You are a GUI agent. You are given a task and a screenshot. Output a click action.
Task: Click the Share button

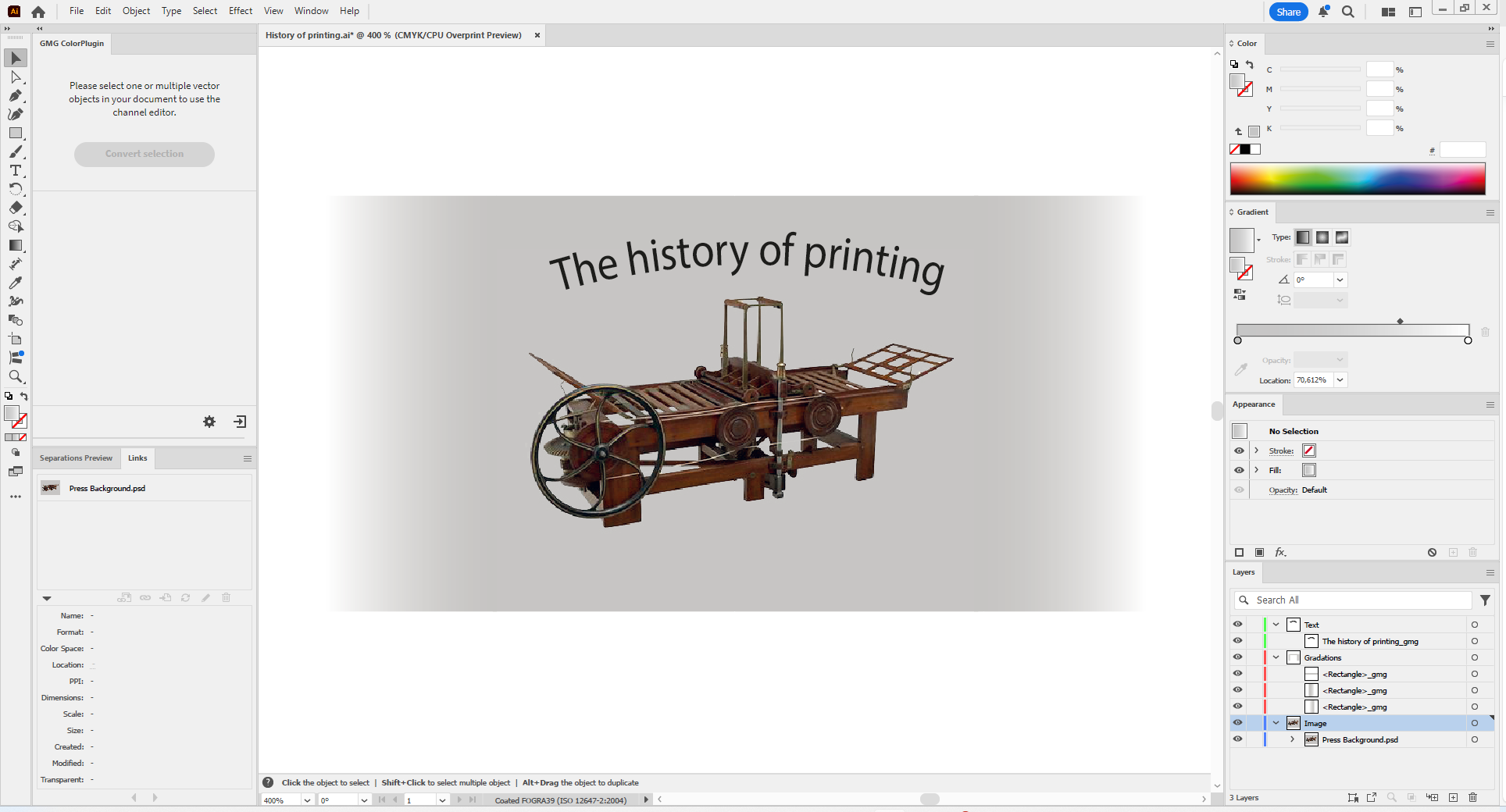coord(1288,12)
